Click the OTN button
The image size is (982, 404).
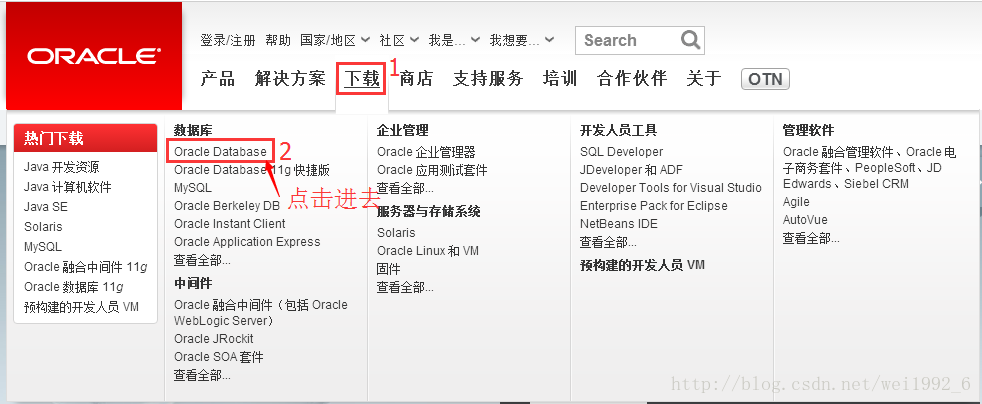[x=765, y=80]
